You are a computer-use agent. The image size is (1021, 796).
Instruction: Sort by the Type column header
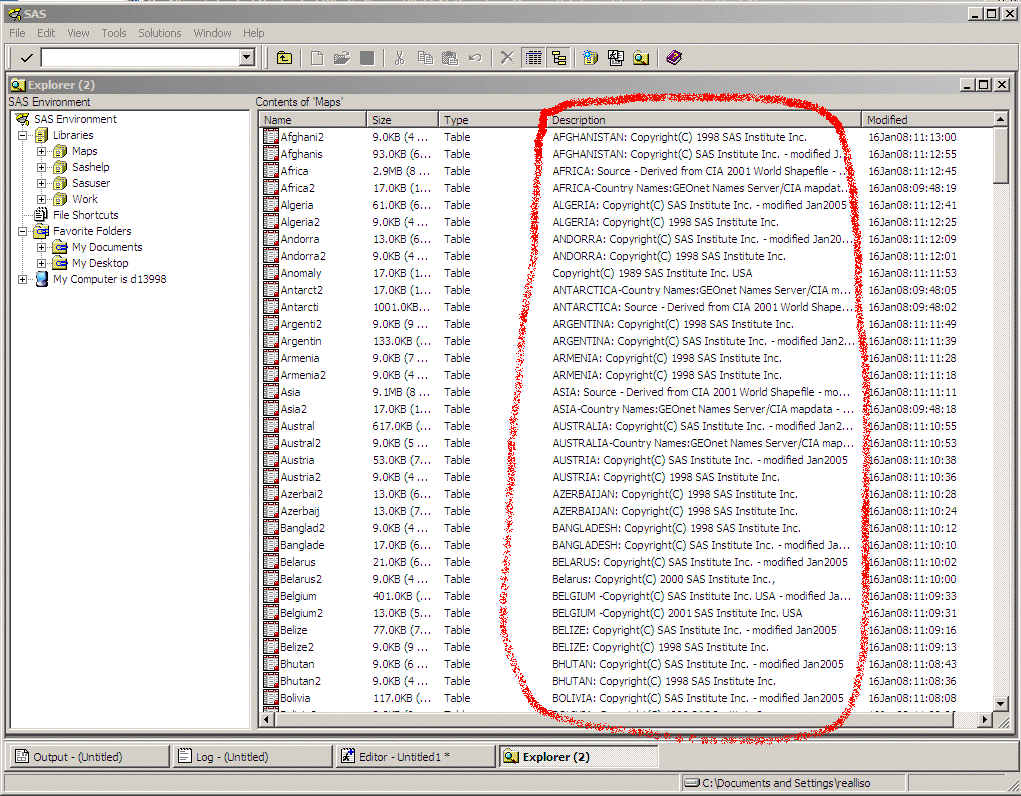pos(492,120)
